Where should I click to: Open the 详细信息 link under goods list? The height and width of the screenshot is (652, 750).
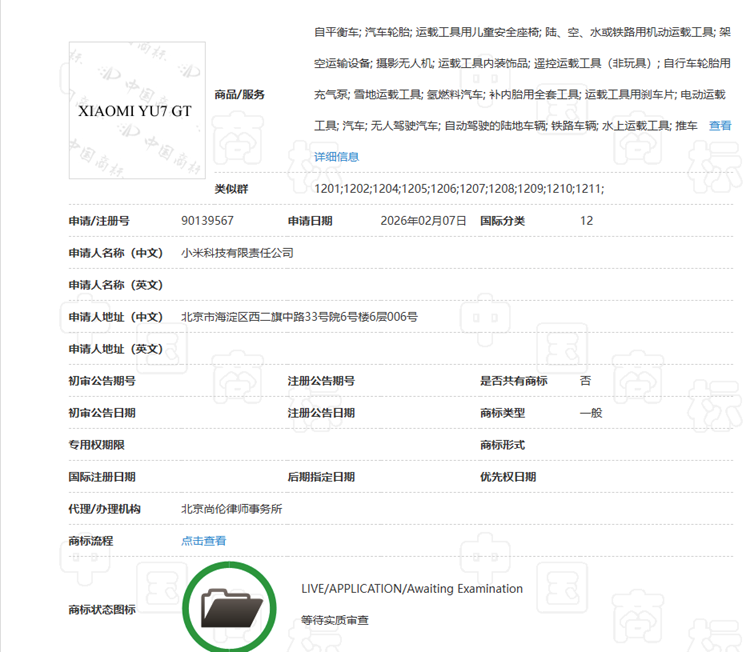tap(336, 157)
